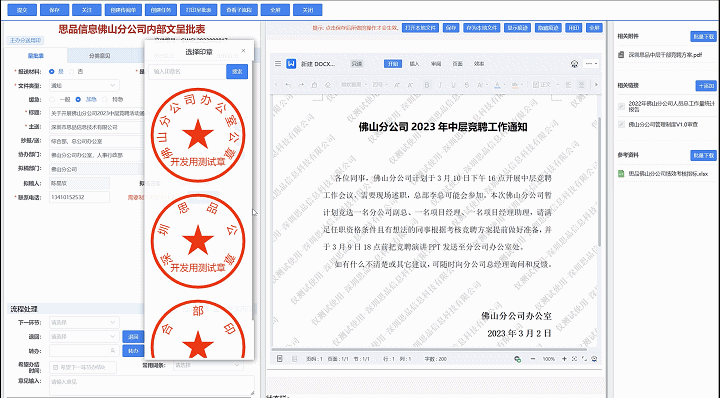Open the 插入 ribbon tab

[414, 64]
